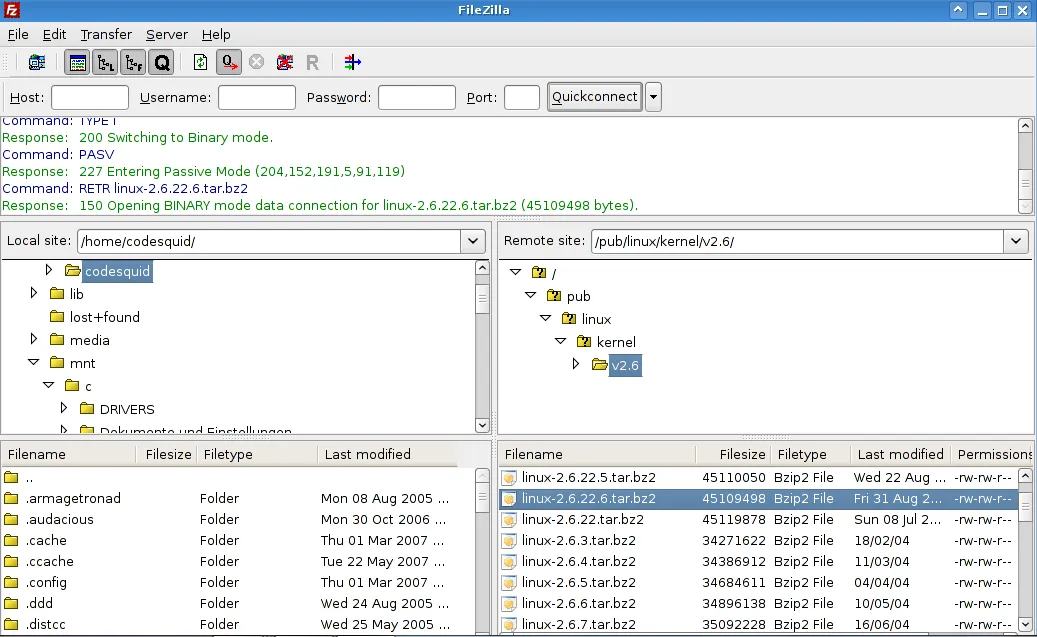1037x637 pixels.
Task: Select linux-2.6.7.tar.bz2 in remote list
Action: [x=758, y=624]
